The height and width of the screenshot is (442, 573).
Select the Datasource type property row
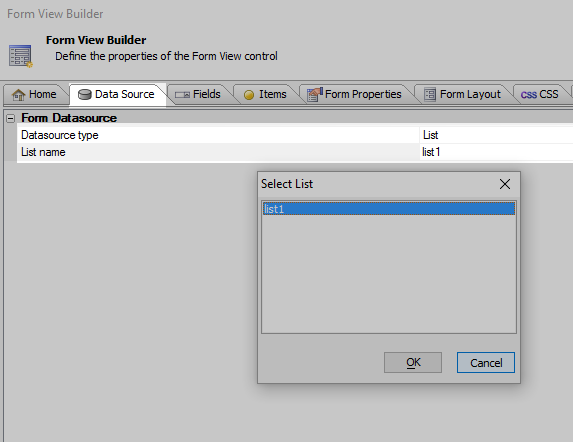[295, 135]
